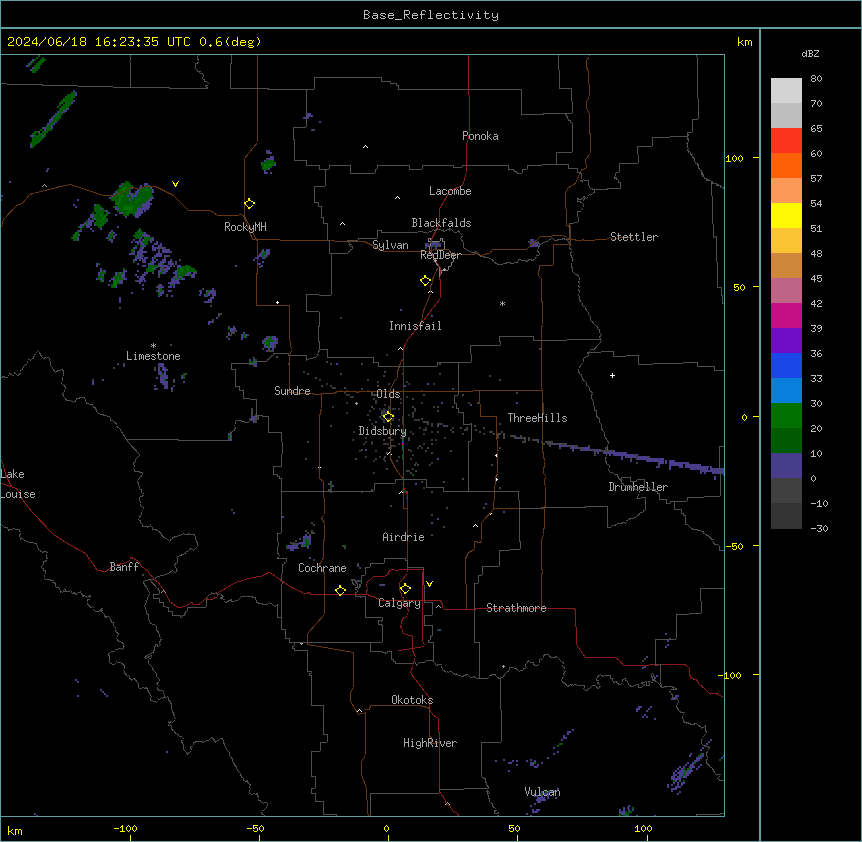The image size is (862, 842).
Task: Click the Cochrane town label
Action: tap(322, 568)
